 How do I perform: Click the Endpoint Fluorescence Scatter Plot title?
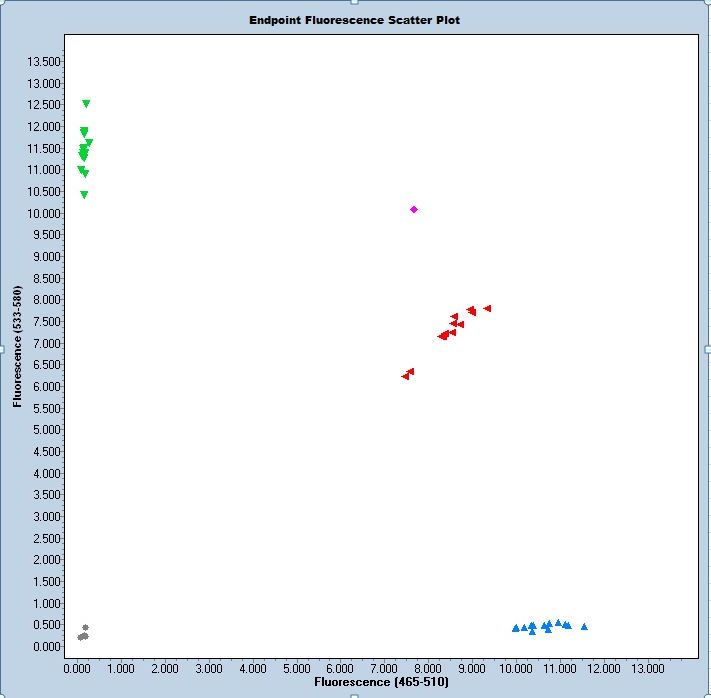click(355, 20)
